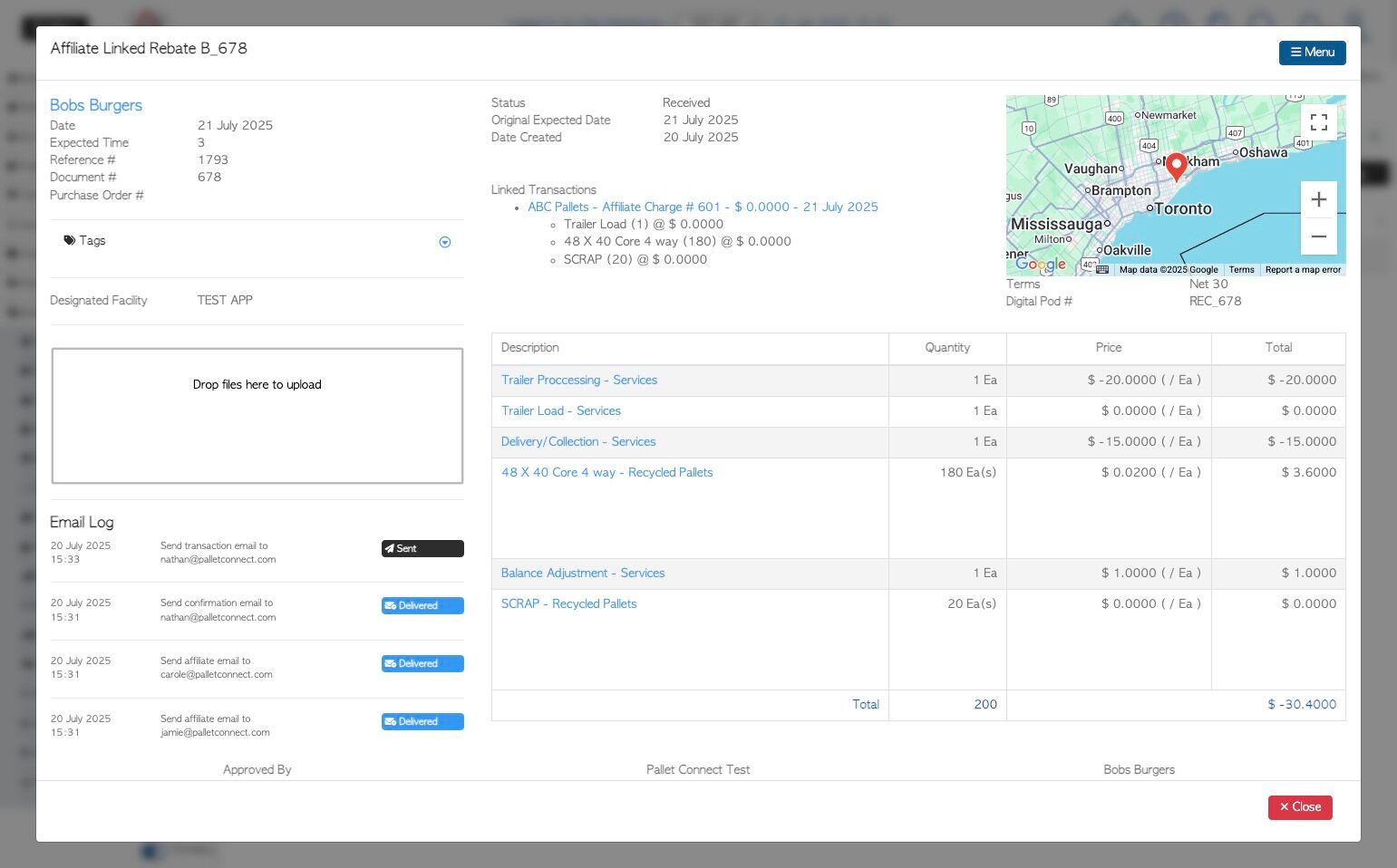Open Trailer Load - Services item link

tap(561, 410)
